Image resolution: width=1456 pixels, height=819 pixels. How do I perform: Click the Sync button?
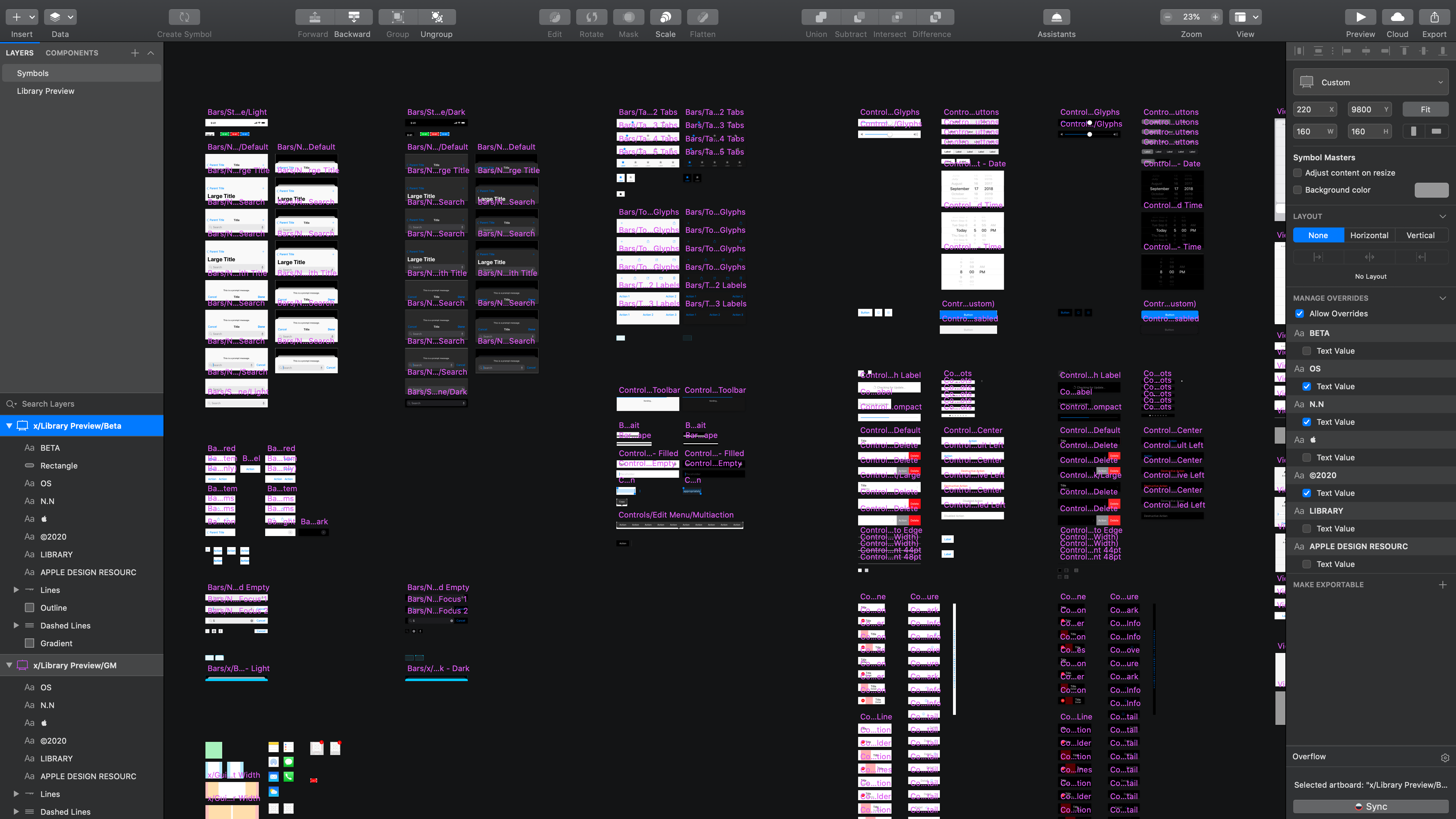1371,807
